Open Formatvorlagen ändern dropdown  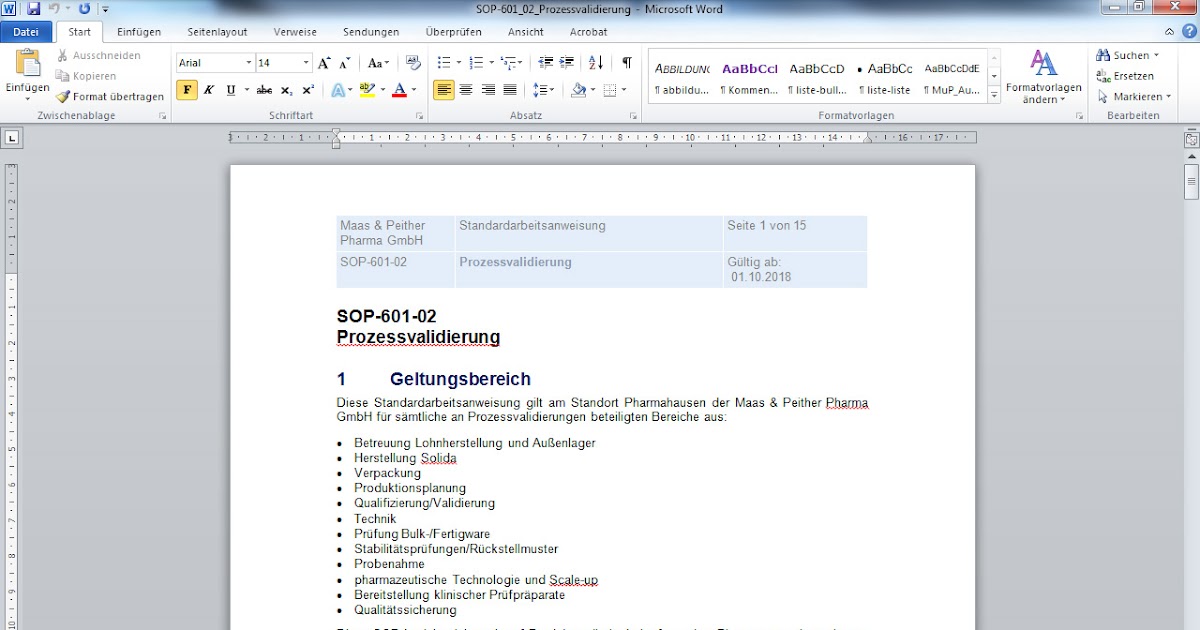pos(1044,77)
